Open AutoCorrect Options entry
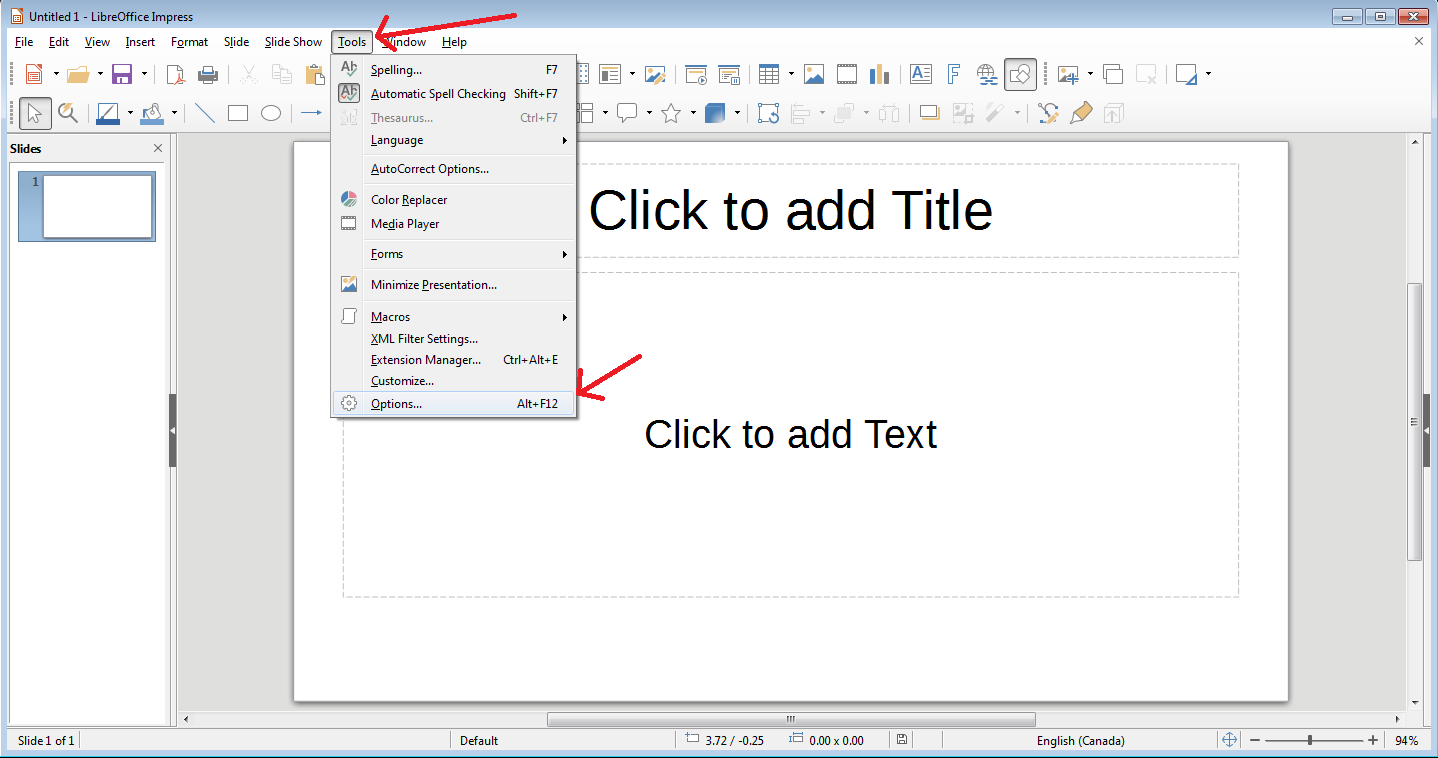Viewport: 1438px width, 758px height. 453,169
